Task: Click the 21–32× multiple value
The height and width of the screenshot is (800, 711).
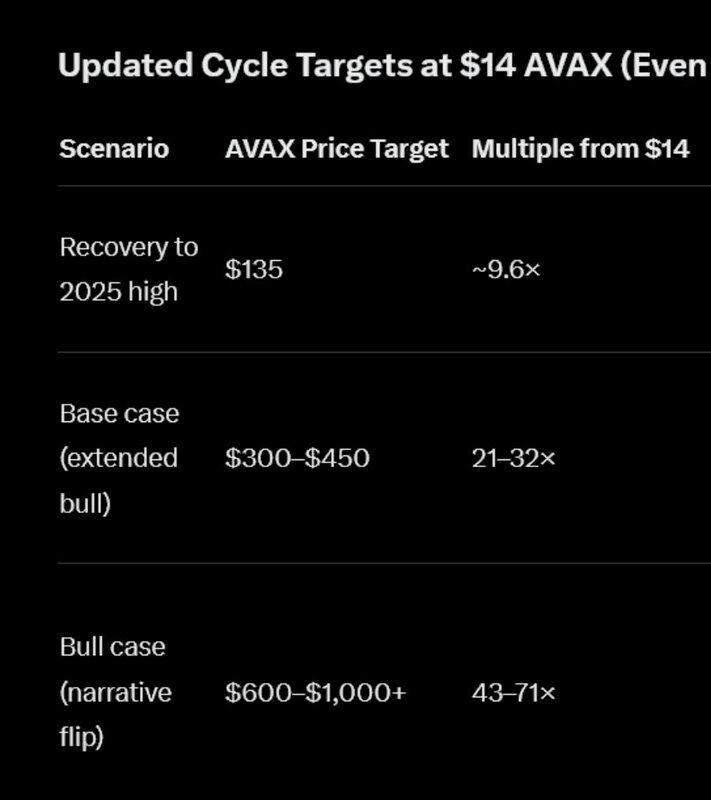Action: tap(514, 458)
